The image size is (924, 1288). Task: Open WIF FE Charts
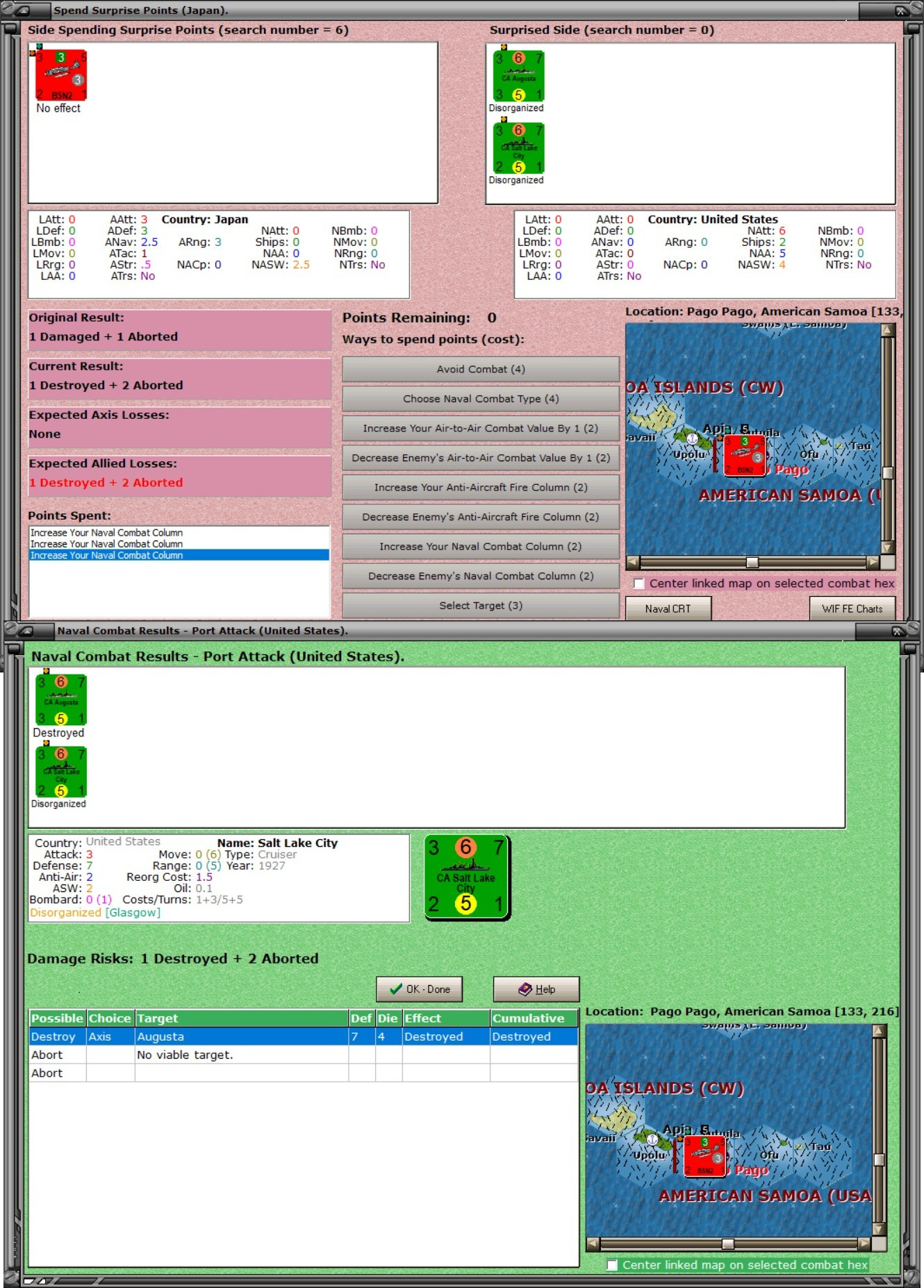coord(852,609)
